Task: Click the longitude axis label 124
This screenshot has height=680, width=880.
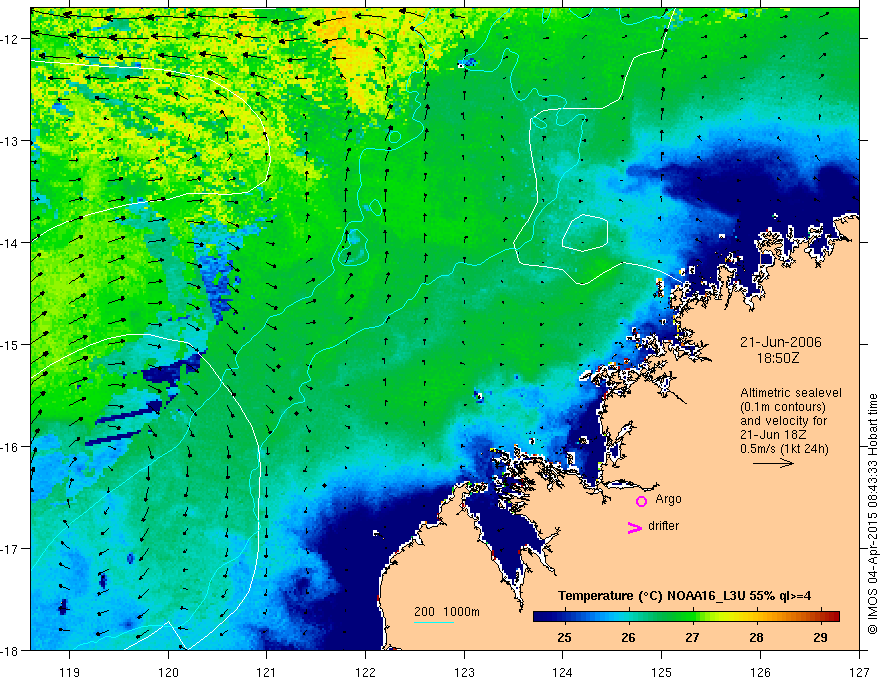Action: point(563,672)
